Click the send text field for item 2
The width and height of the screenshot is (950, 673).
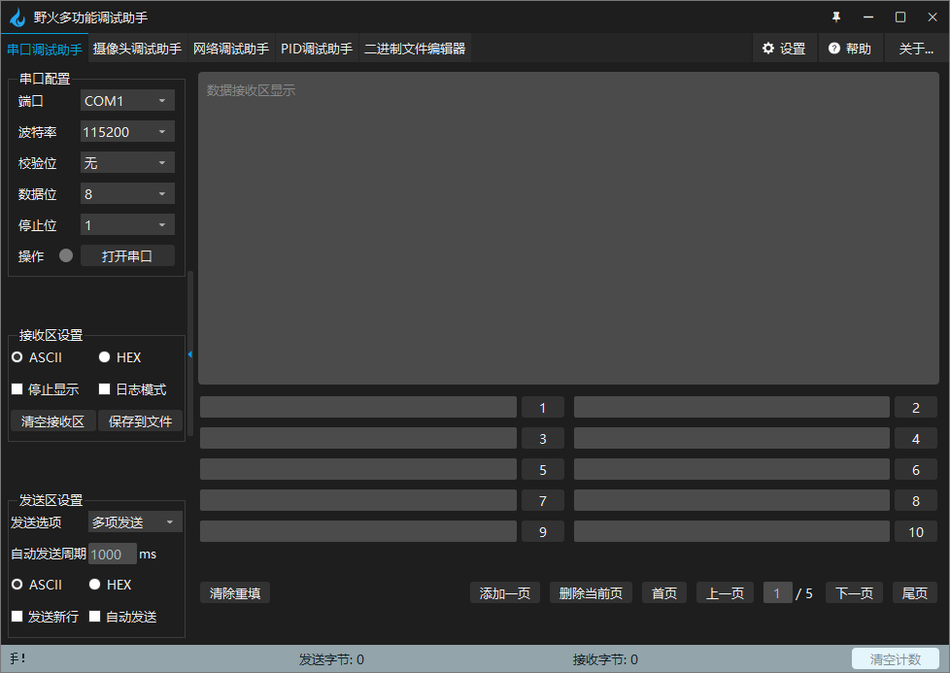732,407
